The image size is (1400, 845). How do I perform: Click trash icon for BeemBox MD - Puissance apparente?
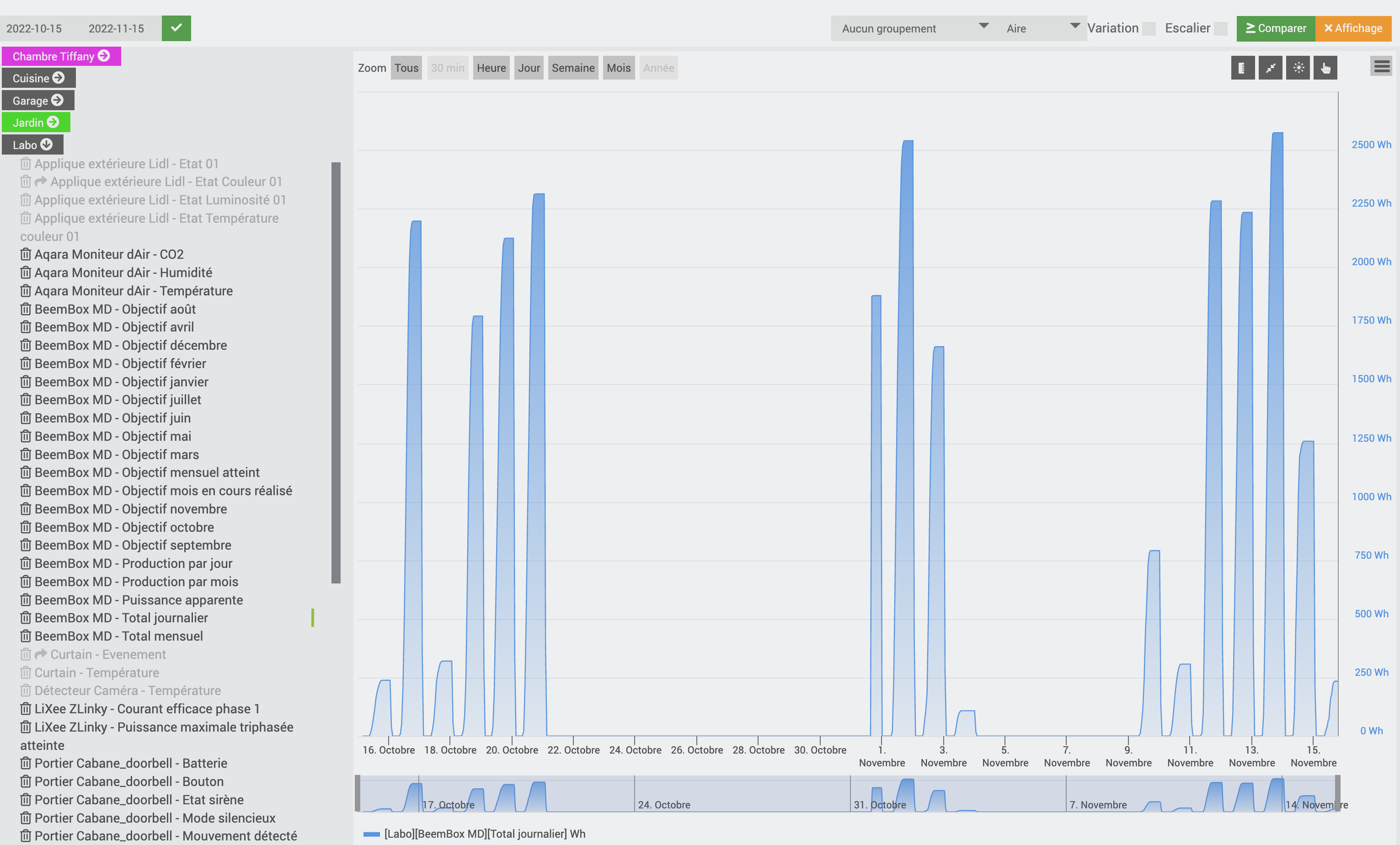[x=26, y=599]
